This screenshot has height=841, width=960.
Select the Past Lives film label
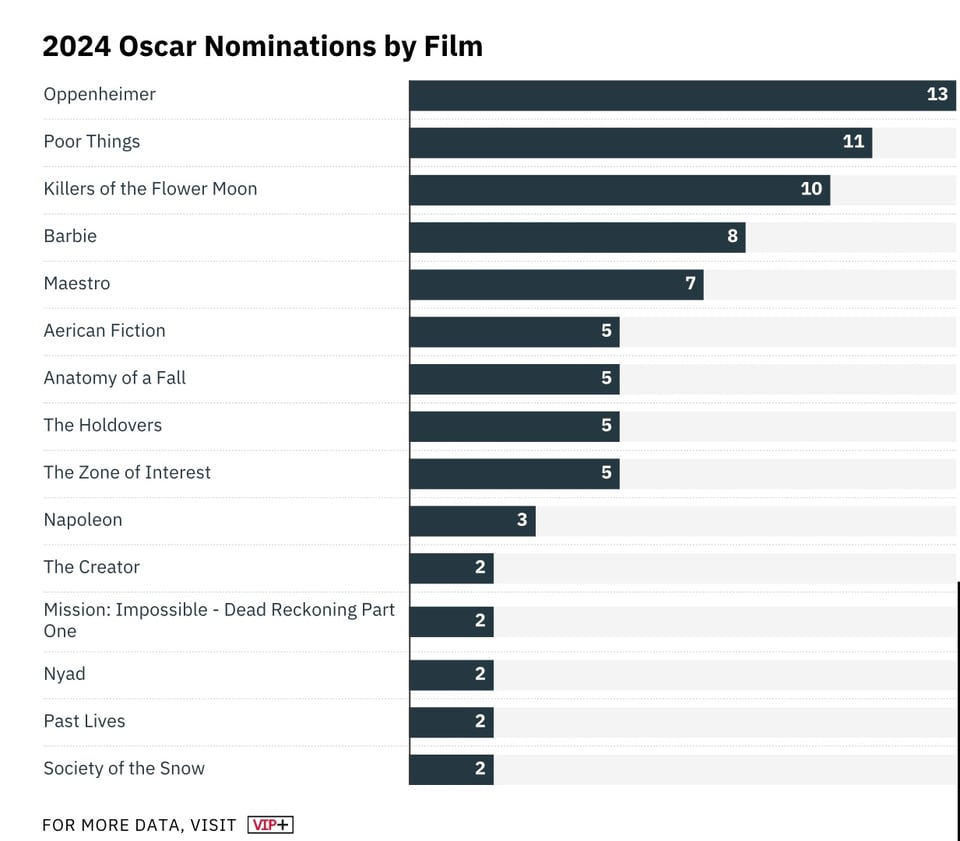pos(84,721)
